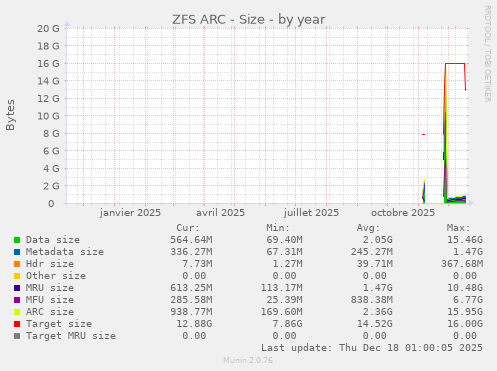The width and height of the screenshot is (497, 371).
Task: Click Metadata size average value 245.27M
Action: [372, 252]
